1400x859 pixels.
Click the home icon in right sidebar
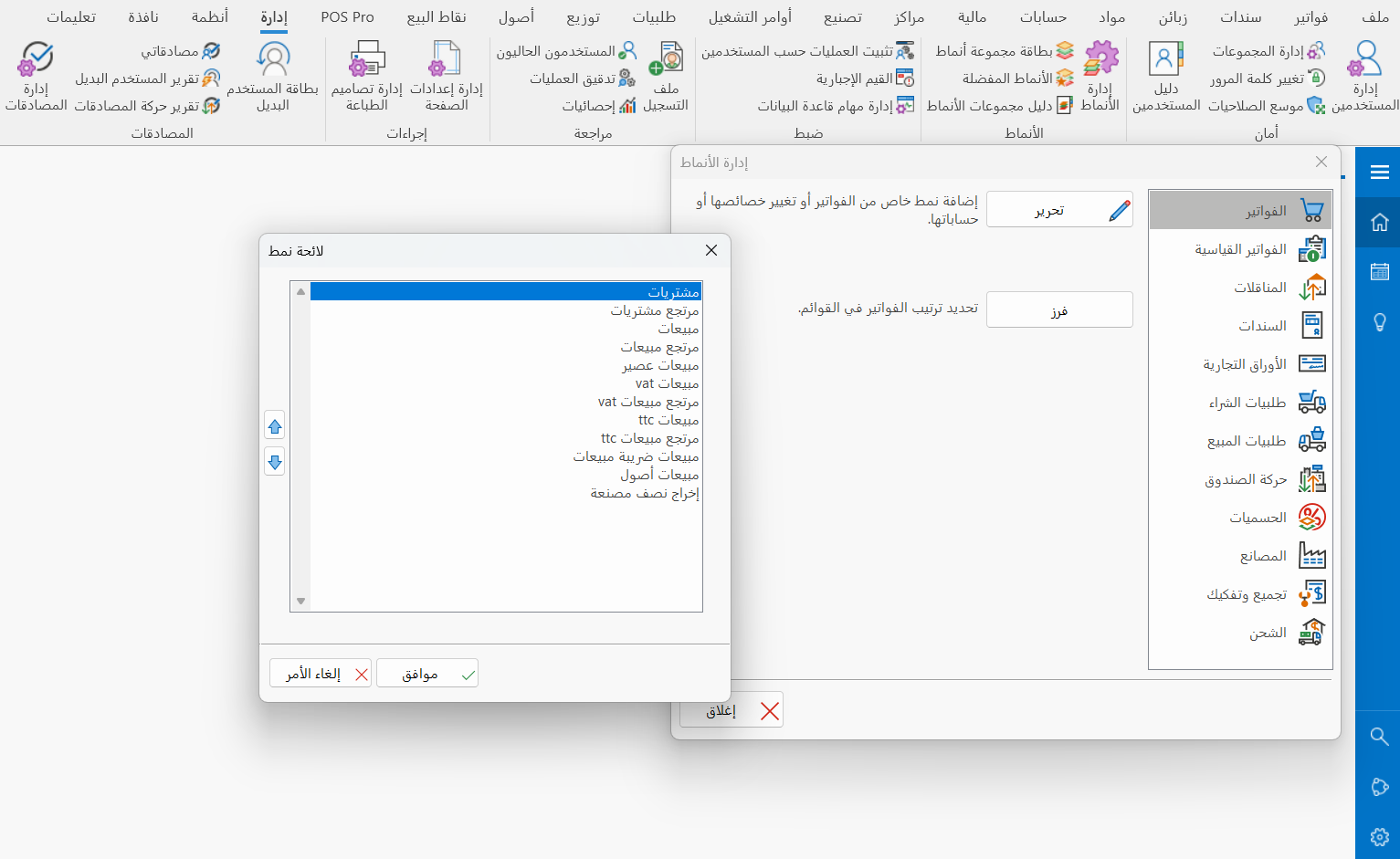(1380, 221)
